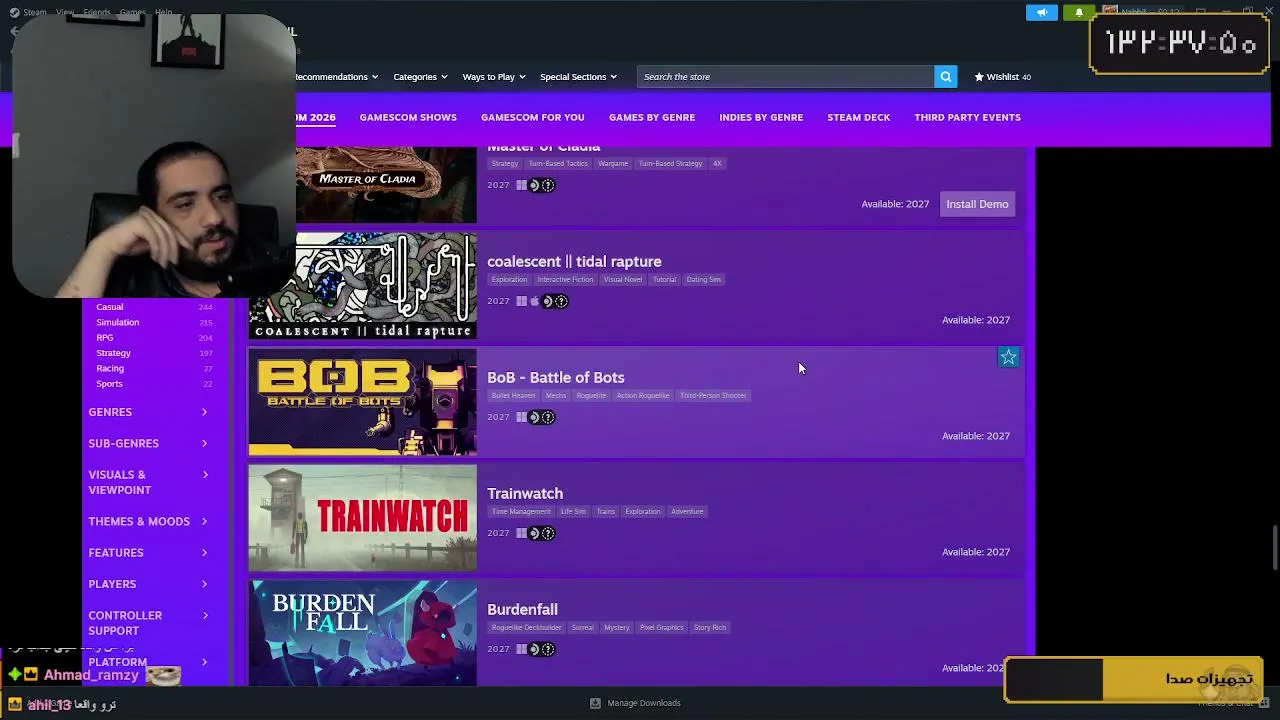Click Install Demo for Master of Cladia

click(977, 204)
